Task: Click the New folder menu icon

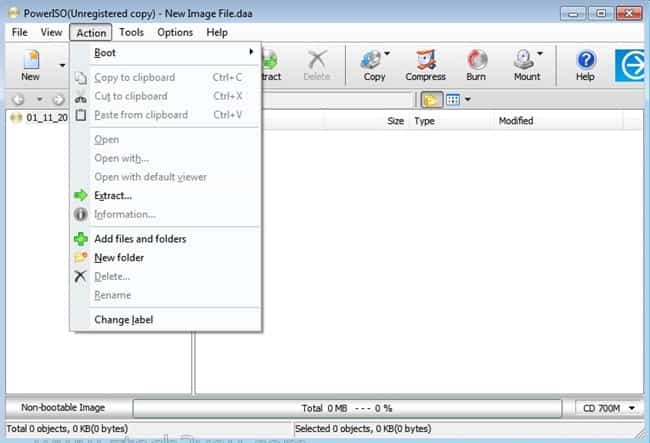Action: click(81, 257)
